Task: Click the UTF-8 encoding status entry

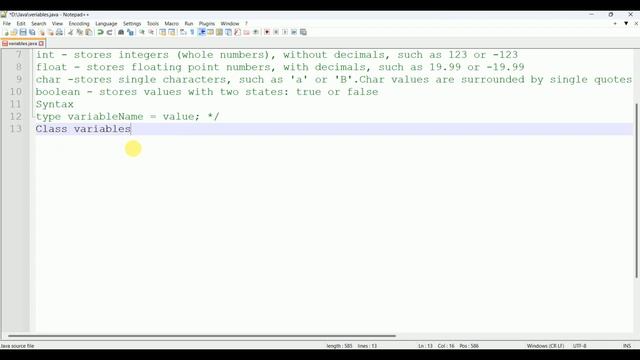Action: (579, 346)
